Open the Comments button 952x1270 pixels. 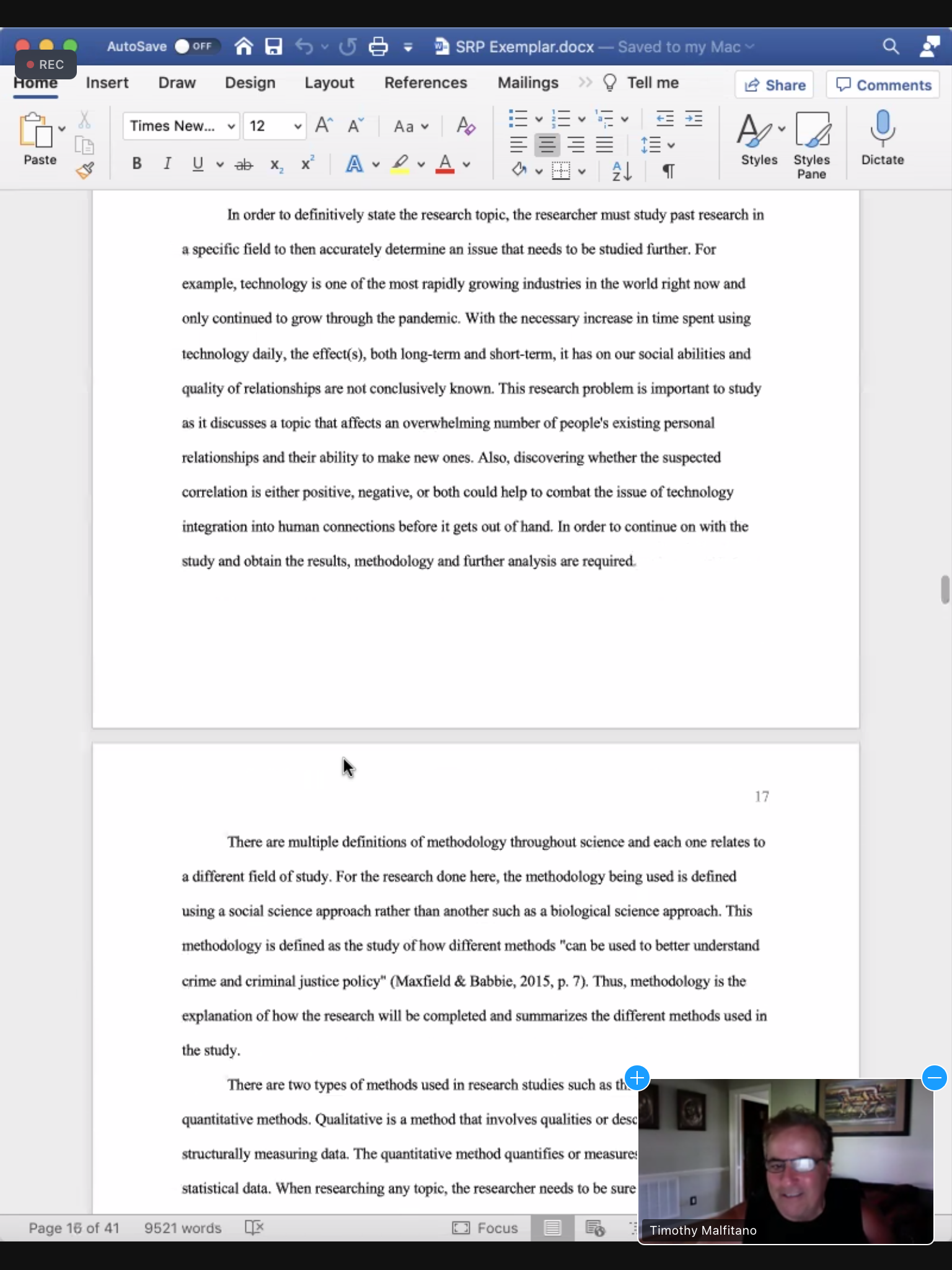click(883, 85)
